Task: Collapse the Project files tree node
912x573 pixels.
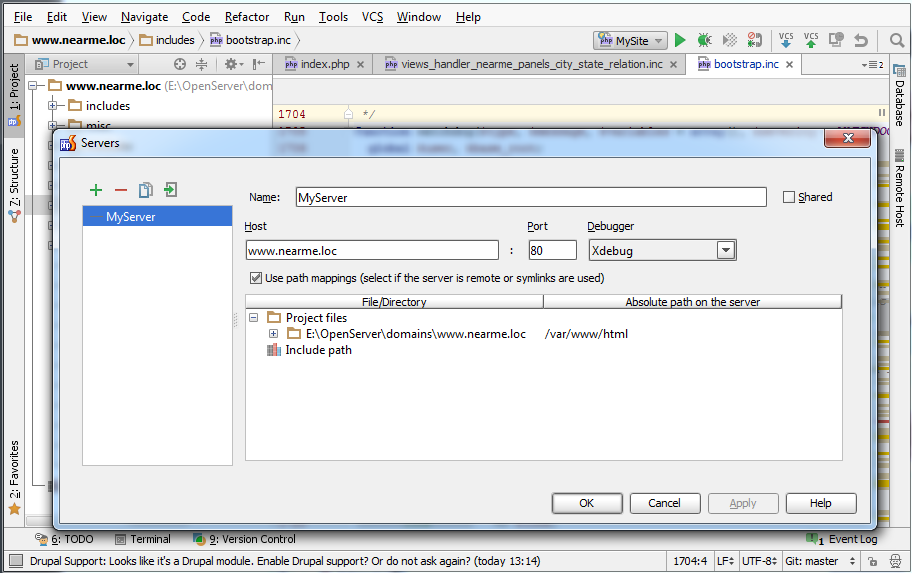Action: [254, 318]
